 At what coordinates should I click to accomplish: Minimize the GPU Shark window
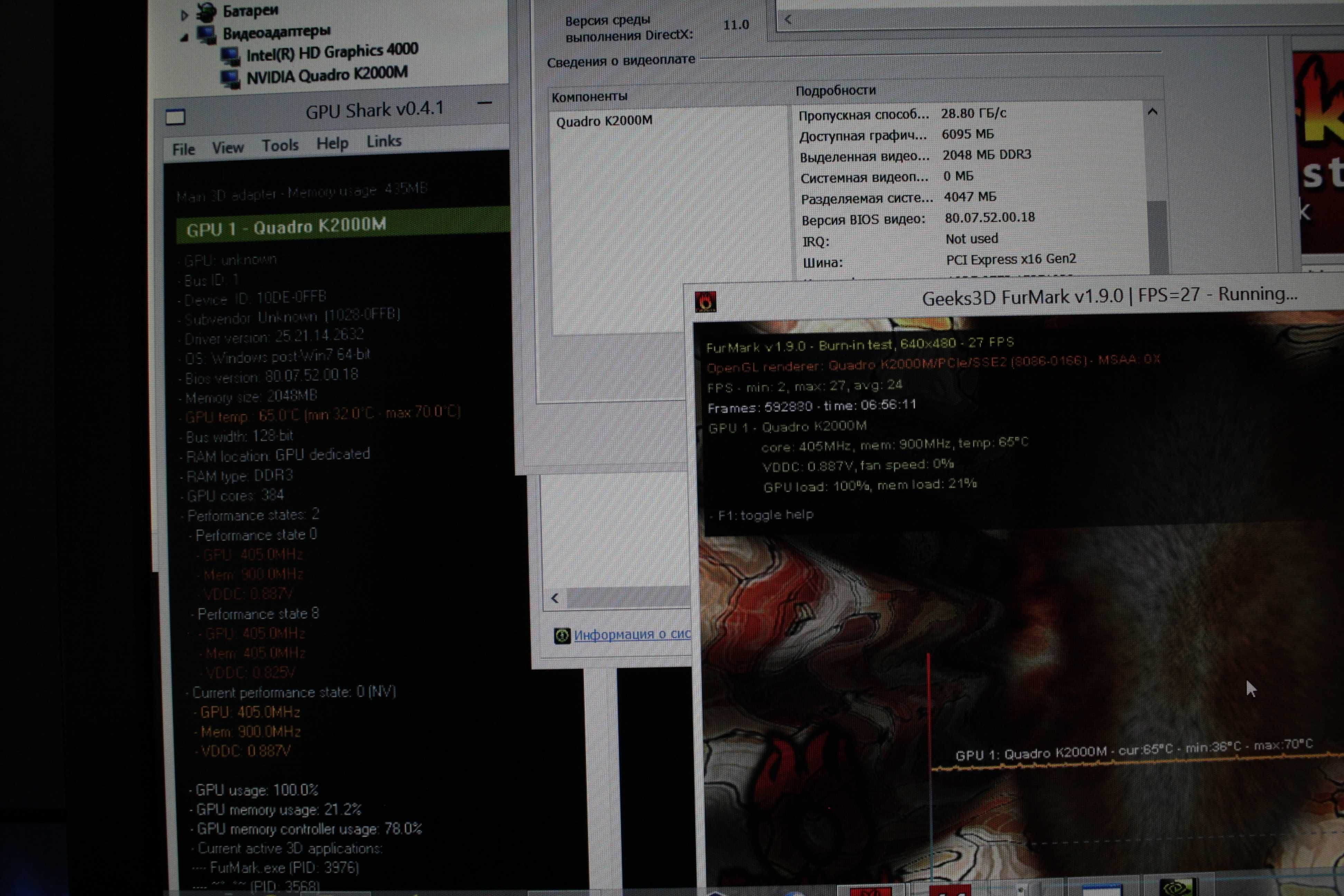(x=485, y=103)
